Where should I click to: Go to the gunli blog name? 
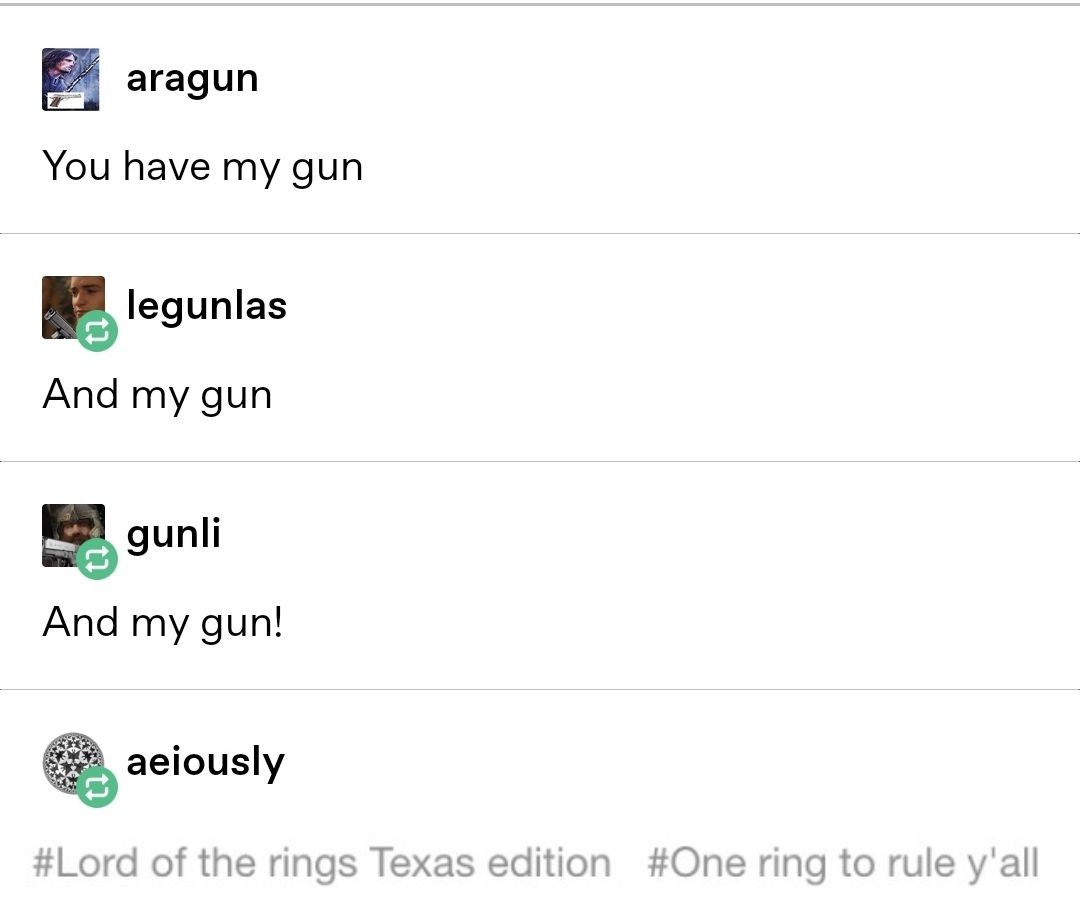pyautogui.click(x=173, y=533)
